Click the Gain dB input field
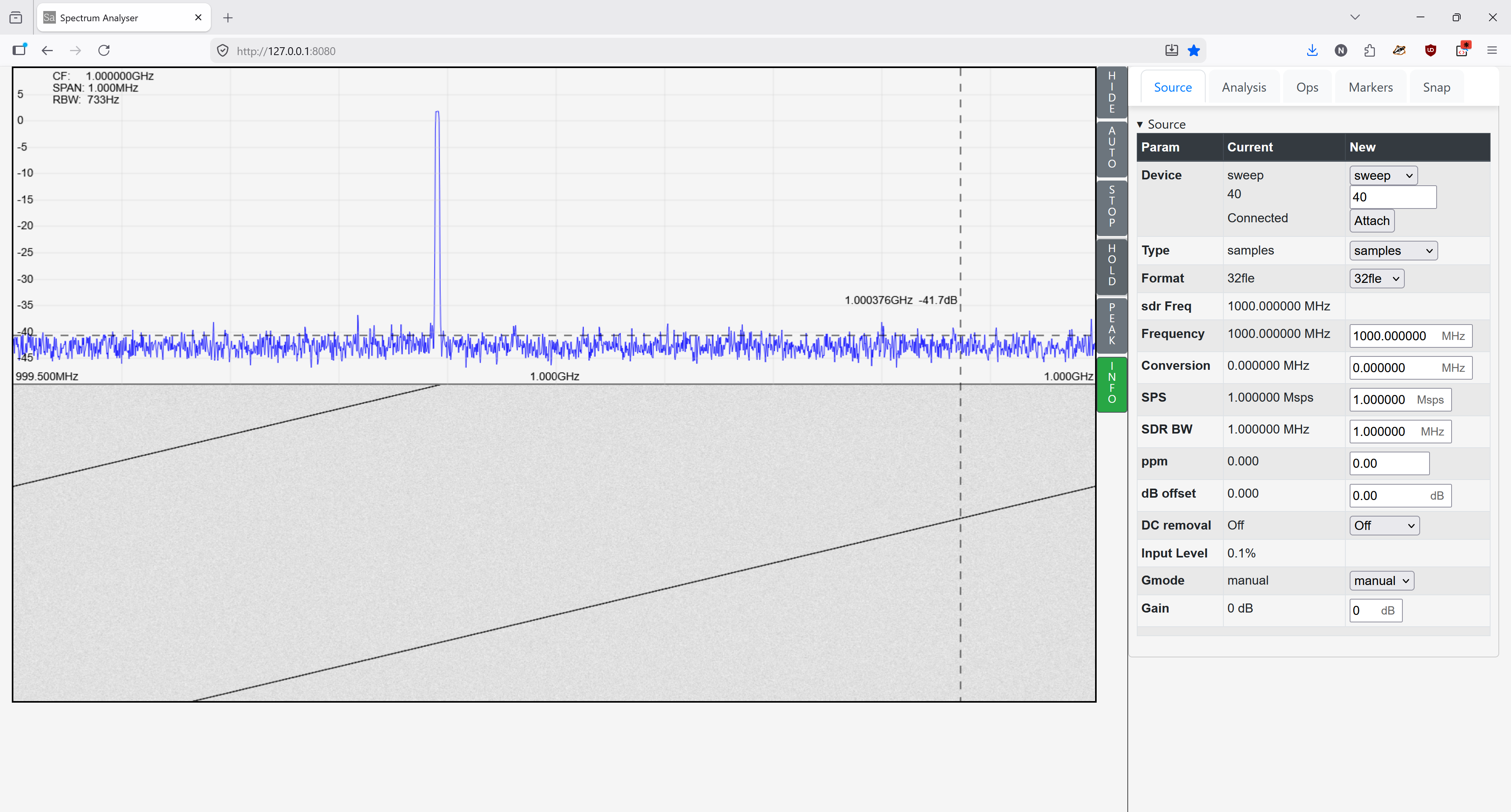The height and width of the screenshot is (812, 1511). (1376, 610)
